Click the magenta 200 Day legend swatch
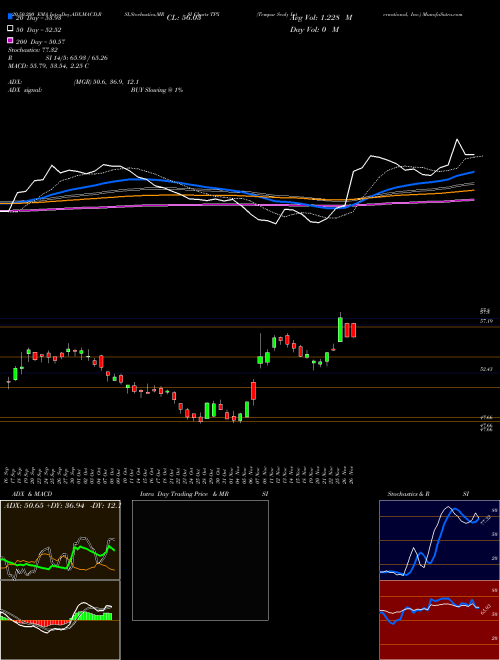The height and width of the screenshot is (660, 500). [10, 40]
